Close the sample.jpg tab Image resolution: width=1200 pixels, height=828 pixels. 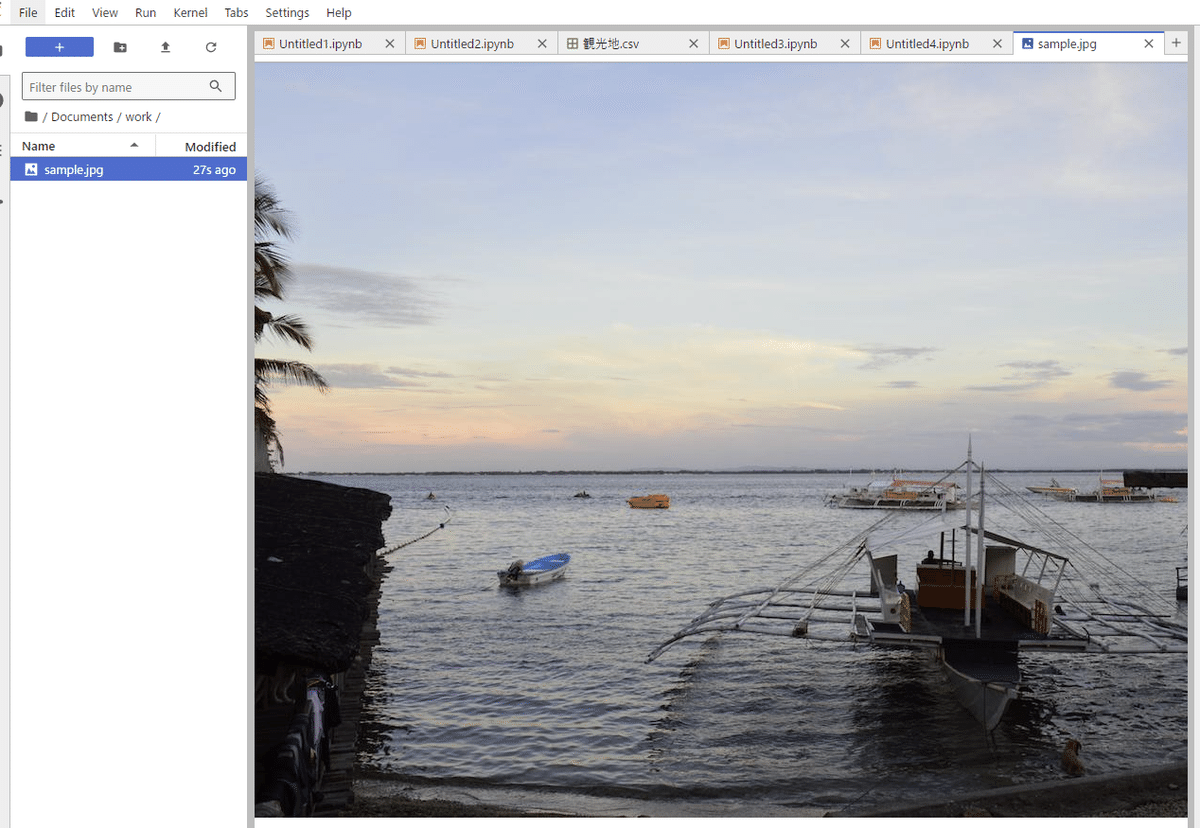[x=1149, y=44]
